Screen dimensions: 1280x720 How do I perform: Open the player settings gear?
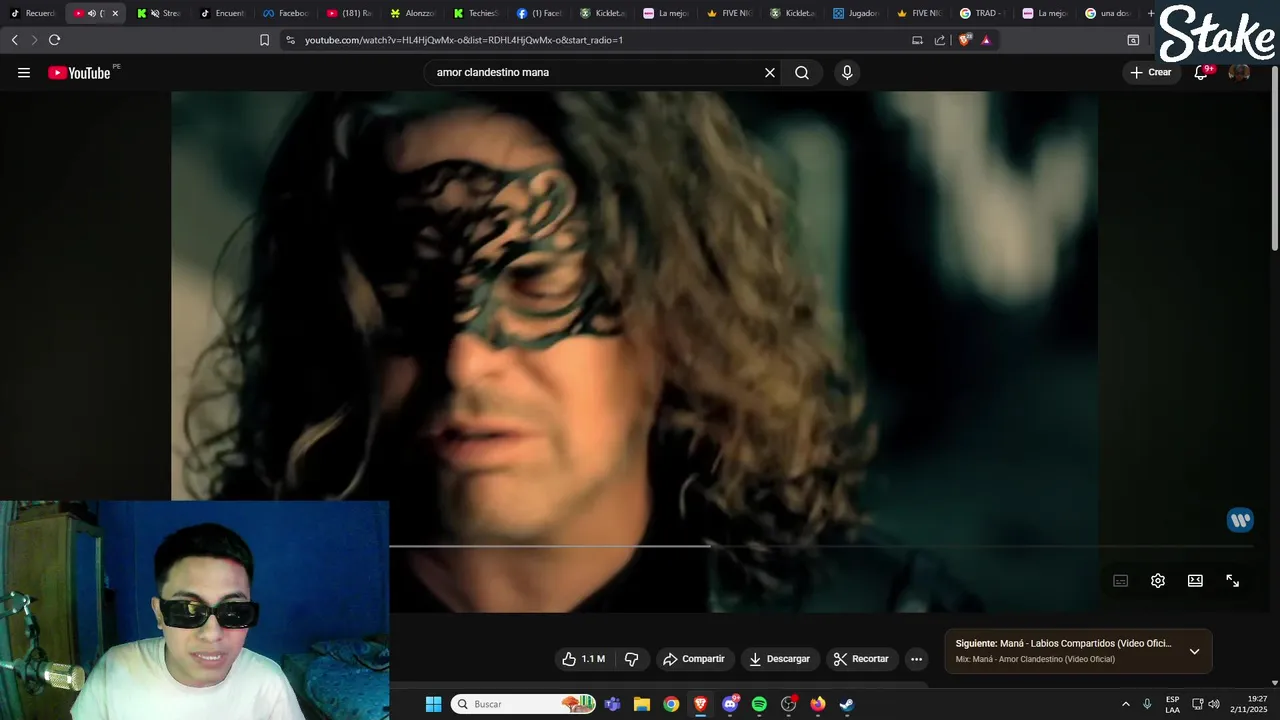coord(1158,581)
